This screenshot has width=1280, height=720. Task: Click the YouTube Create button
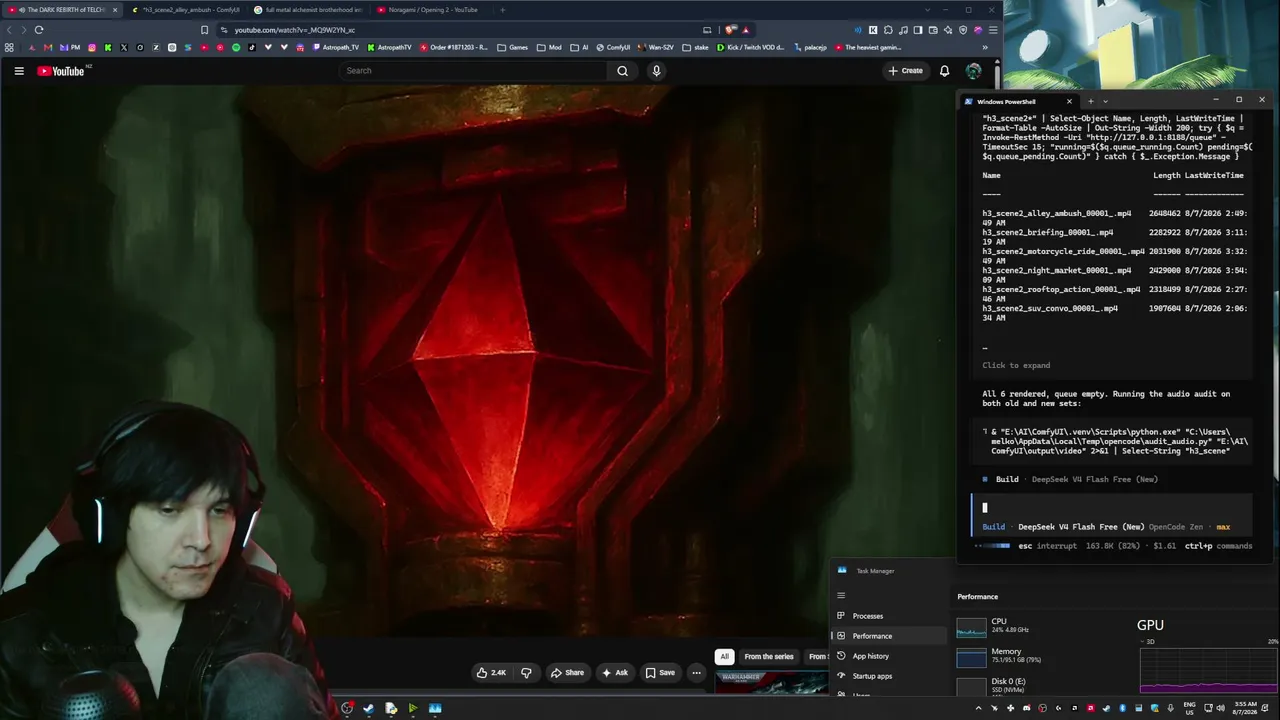point(906,71)
